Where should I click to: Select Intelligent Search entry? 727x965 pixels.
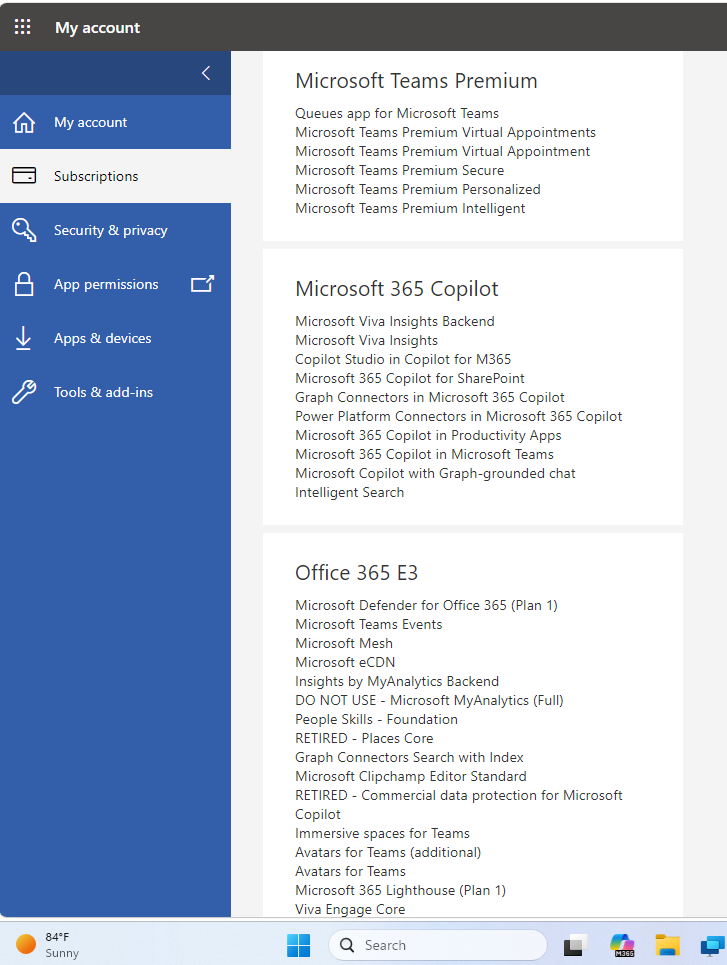[x=350, y=493]
